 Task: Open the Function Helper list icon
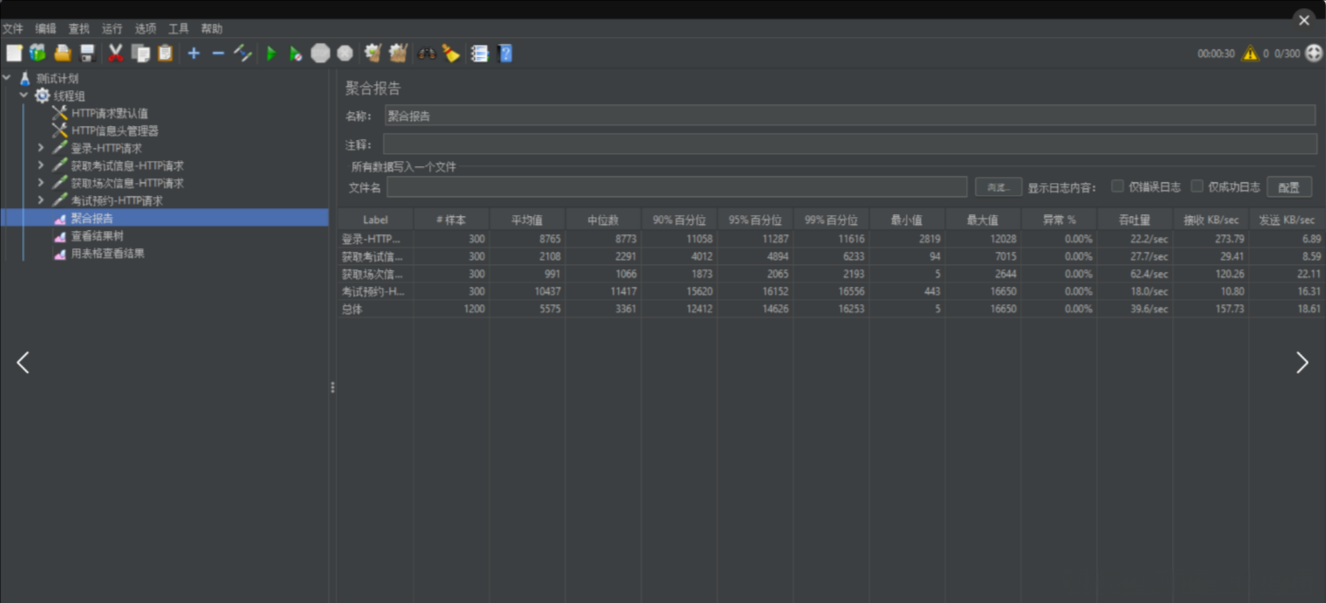tap(480, 53)
